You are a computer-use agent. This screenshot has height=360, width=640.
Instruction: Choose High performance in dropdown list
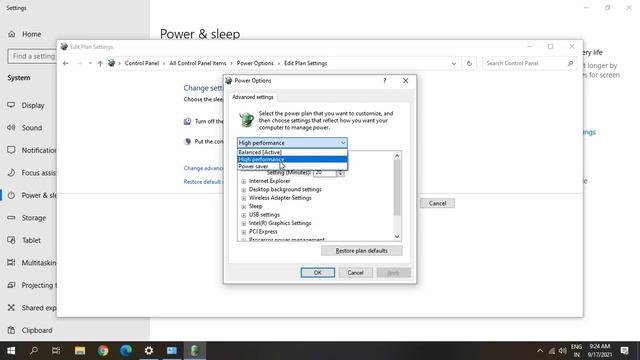pyautogui.click(x=292, y=159)
